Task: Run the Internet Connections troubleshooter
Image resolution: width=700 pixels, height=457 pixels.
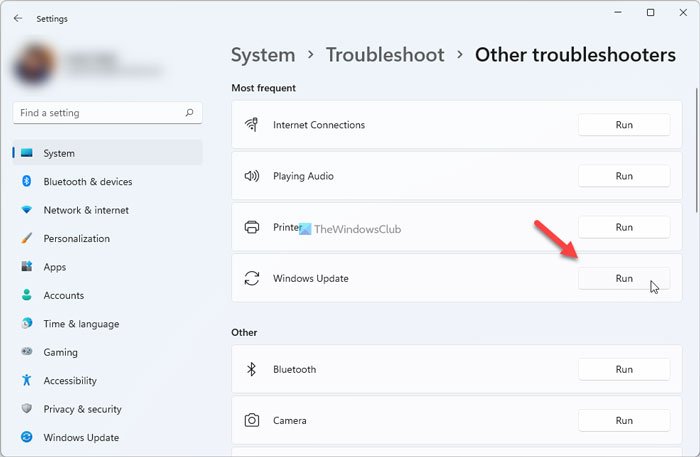Action: click(x=624, y=125)
